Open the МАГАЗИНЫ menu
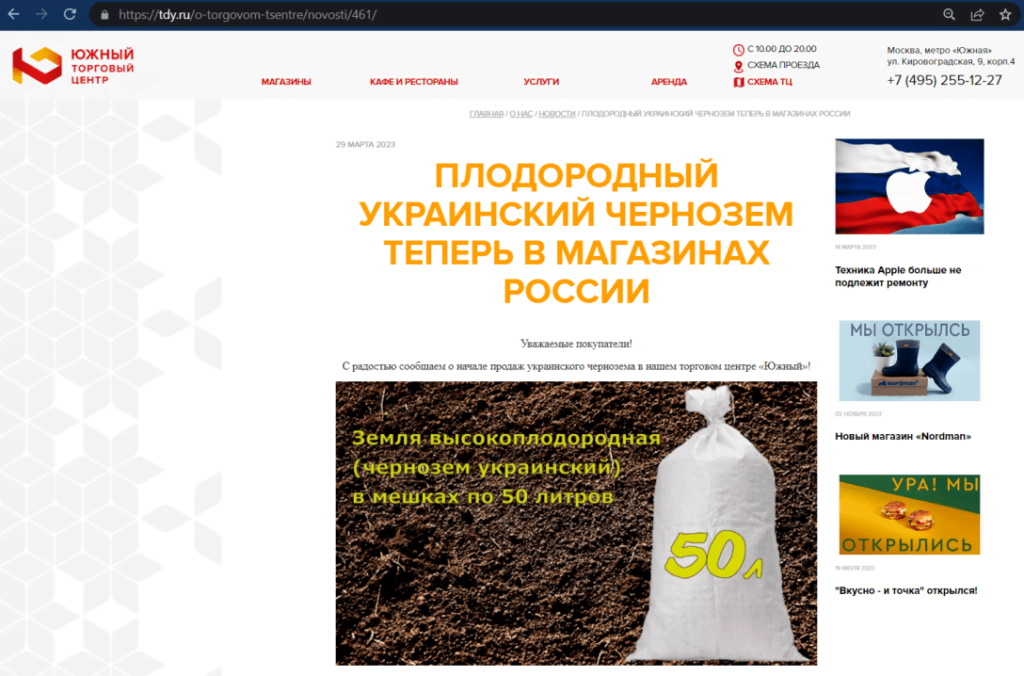Screen dimensions: 1024x676 pos(289,82)
